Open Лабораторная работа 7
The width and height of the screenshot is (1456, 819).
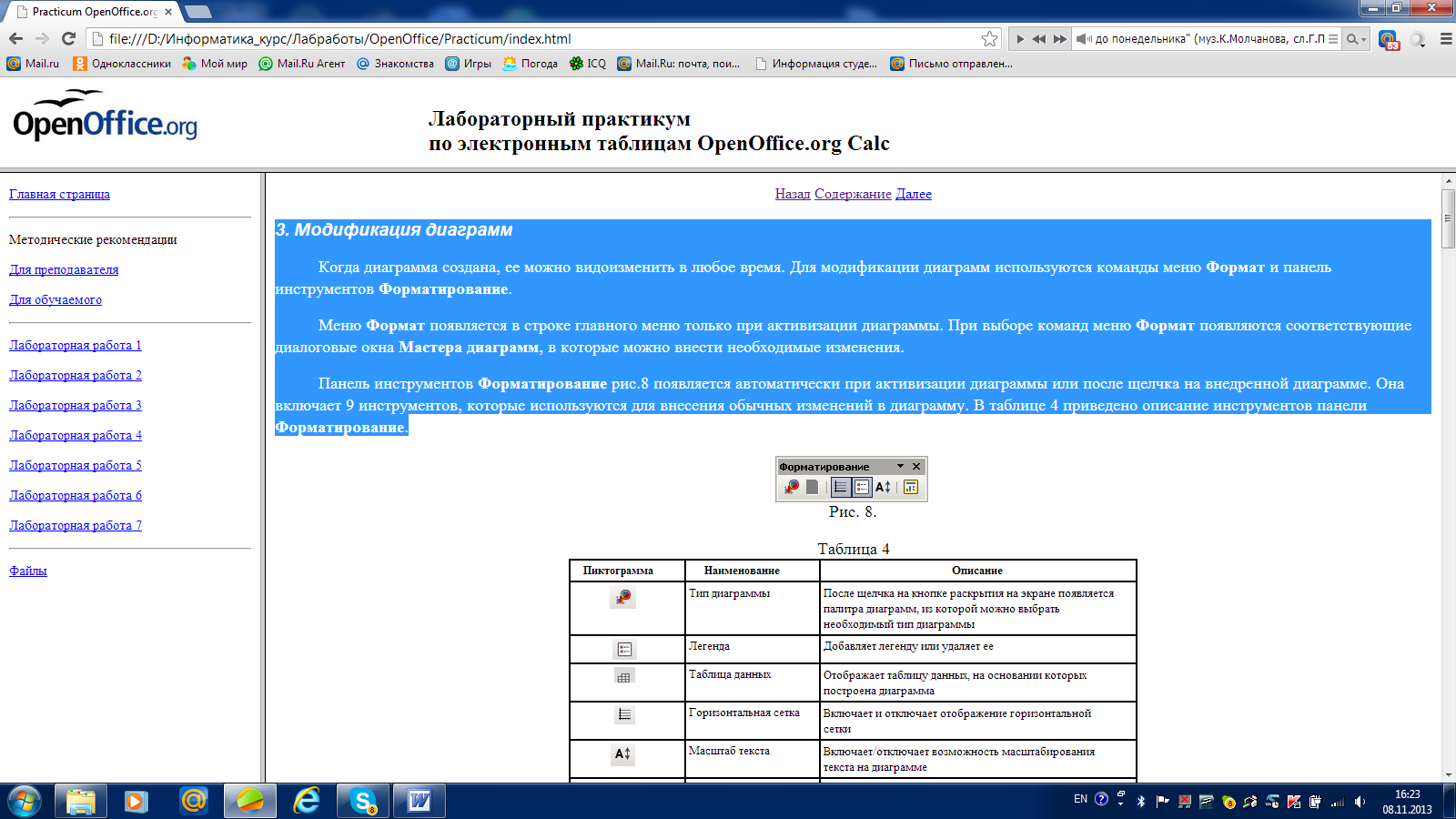76,525
